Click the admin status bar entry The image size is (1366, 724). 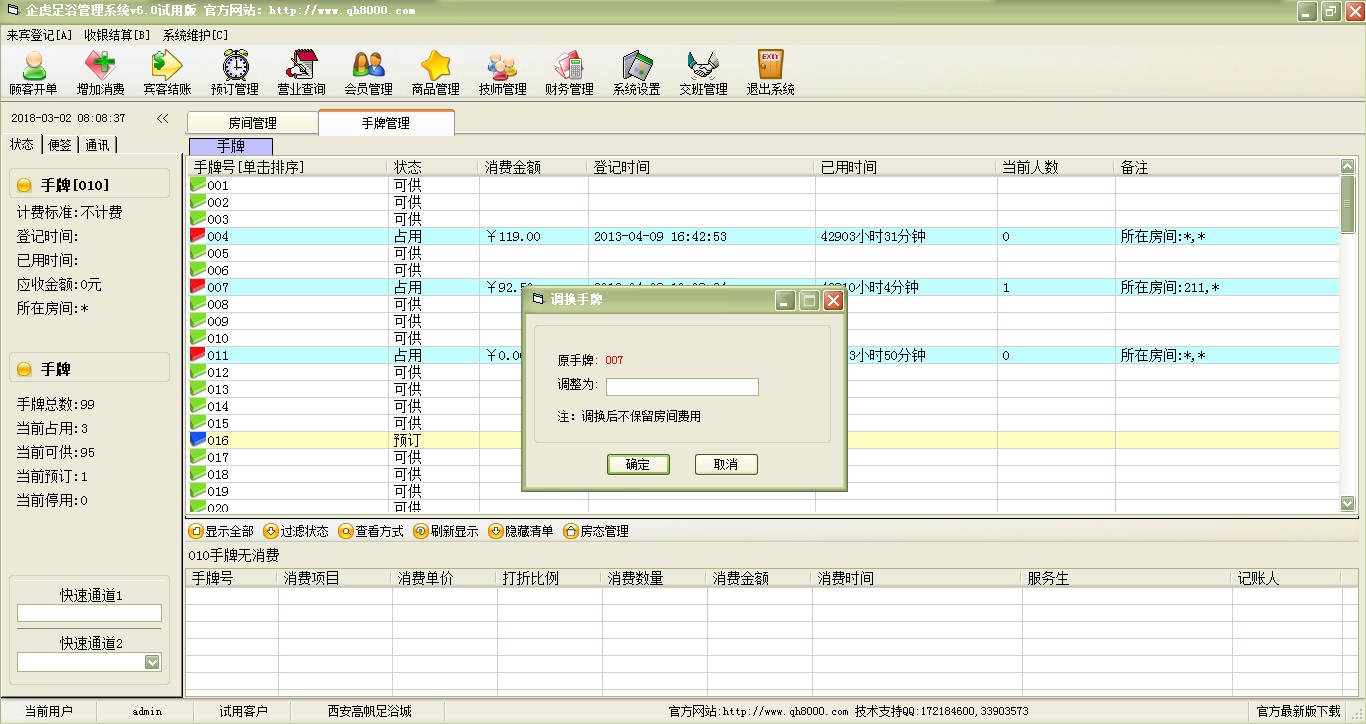click(x=147, y=711)
